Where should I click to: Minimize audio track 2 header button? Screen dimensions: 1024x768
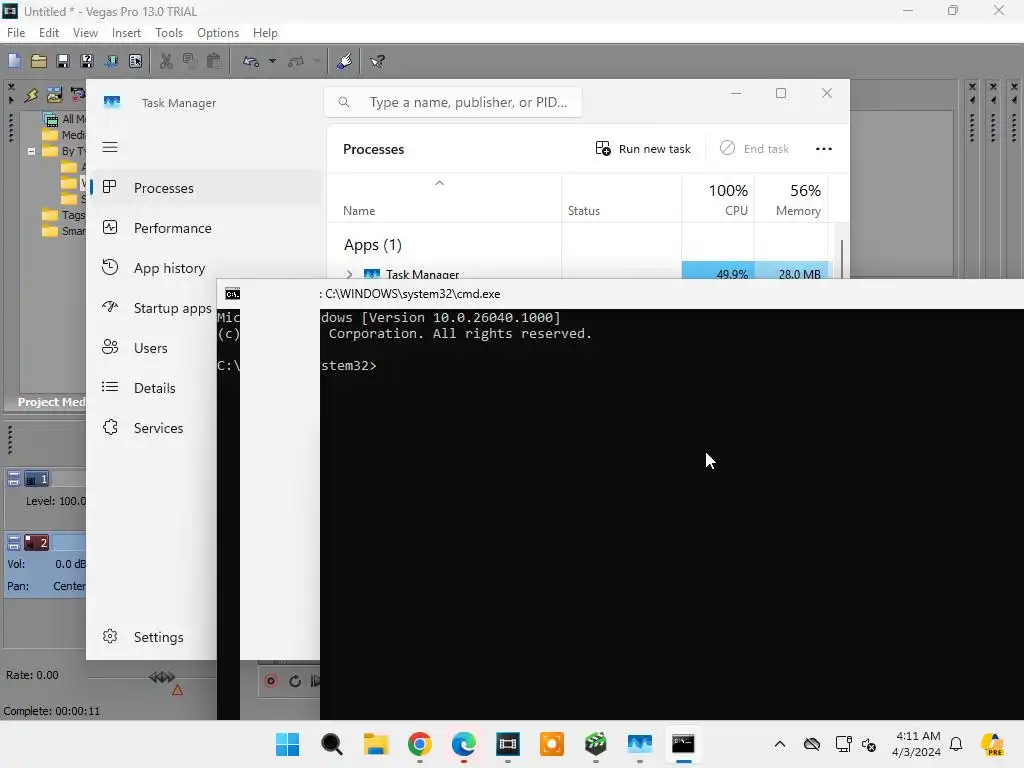click(x=14, y=543)
